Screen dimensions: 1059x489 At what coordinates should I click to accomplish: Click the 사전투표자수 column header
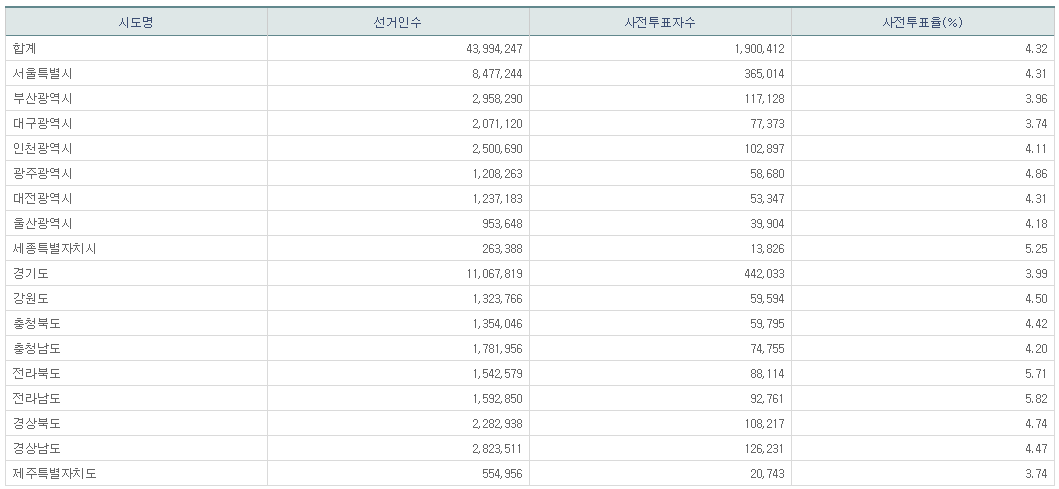pos(659,23)
